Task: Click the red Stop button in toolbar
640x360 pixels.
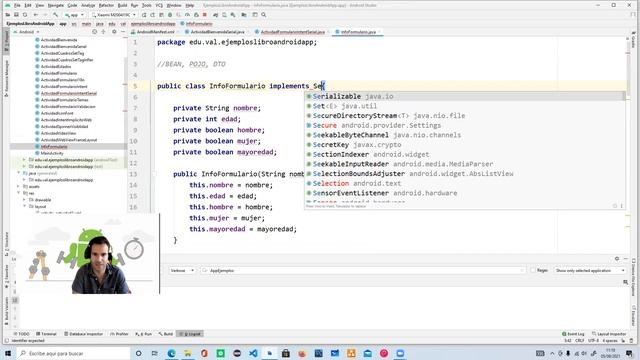Action: click(x=205, y=15)
